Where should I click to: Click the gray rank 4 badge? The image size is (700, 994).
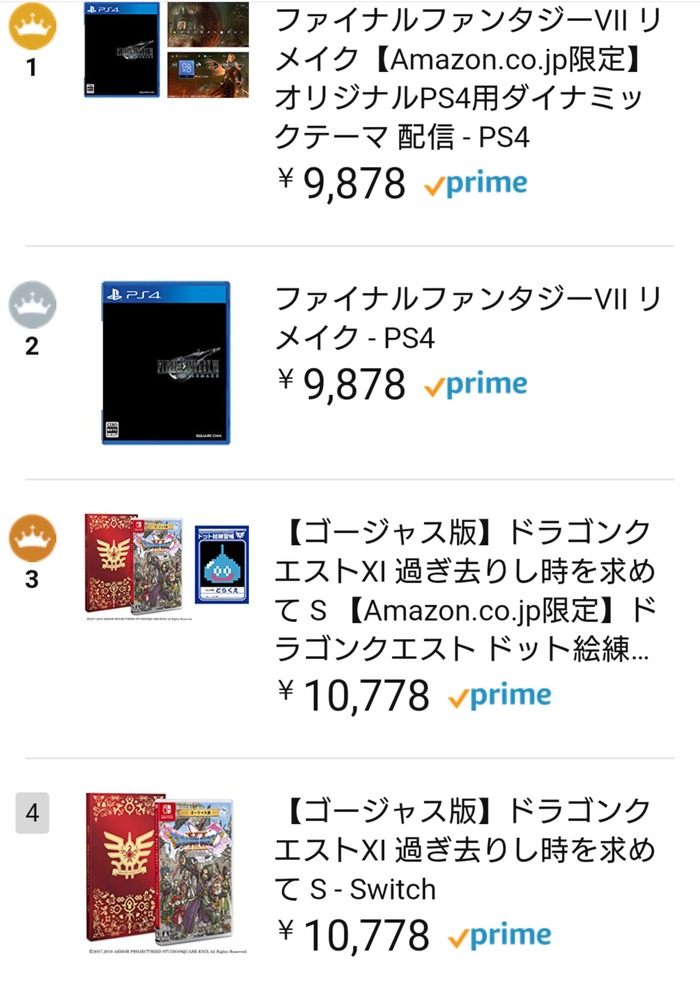[x=32, y=813]
